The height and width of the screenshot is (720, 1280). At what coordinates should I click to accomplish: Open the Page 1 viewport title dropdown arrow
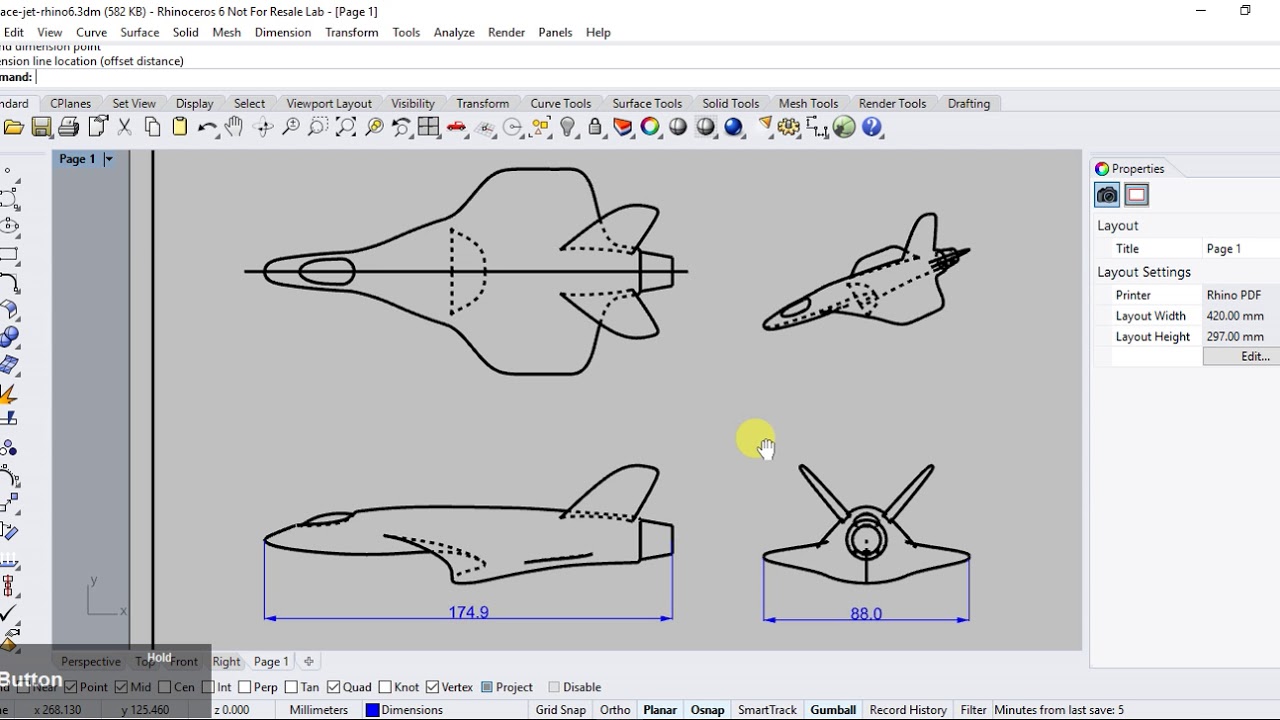[109, 159]
